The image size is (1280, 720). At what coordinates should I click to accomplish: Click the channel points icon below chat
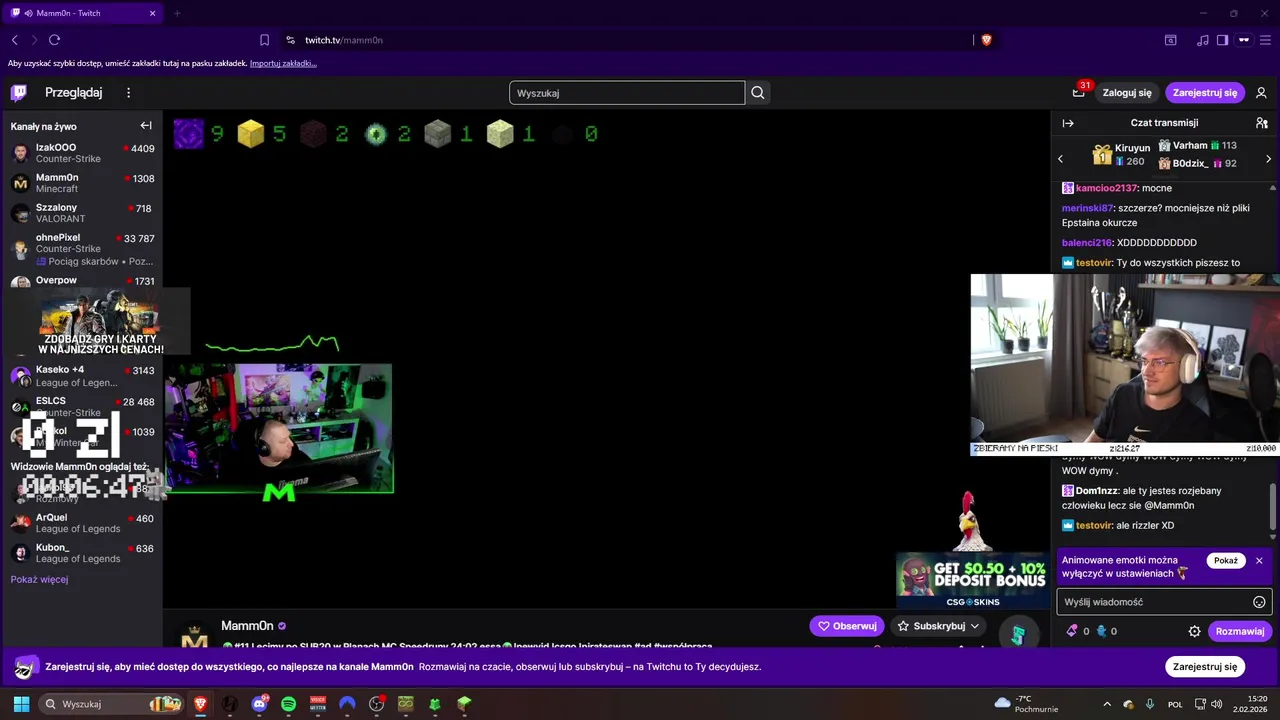1101,631
